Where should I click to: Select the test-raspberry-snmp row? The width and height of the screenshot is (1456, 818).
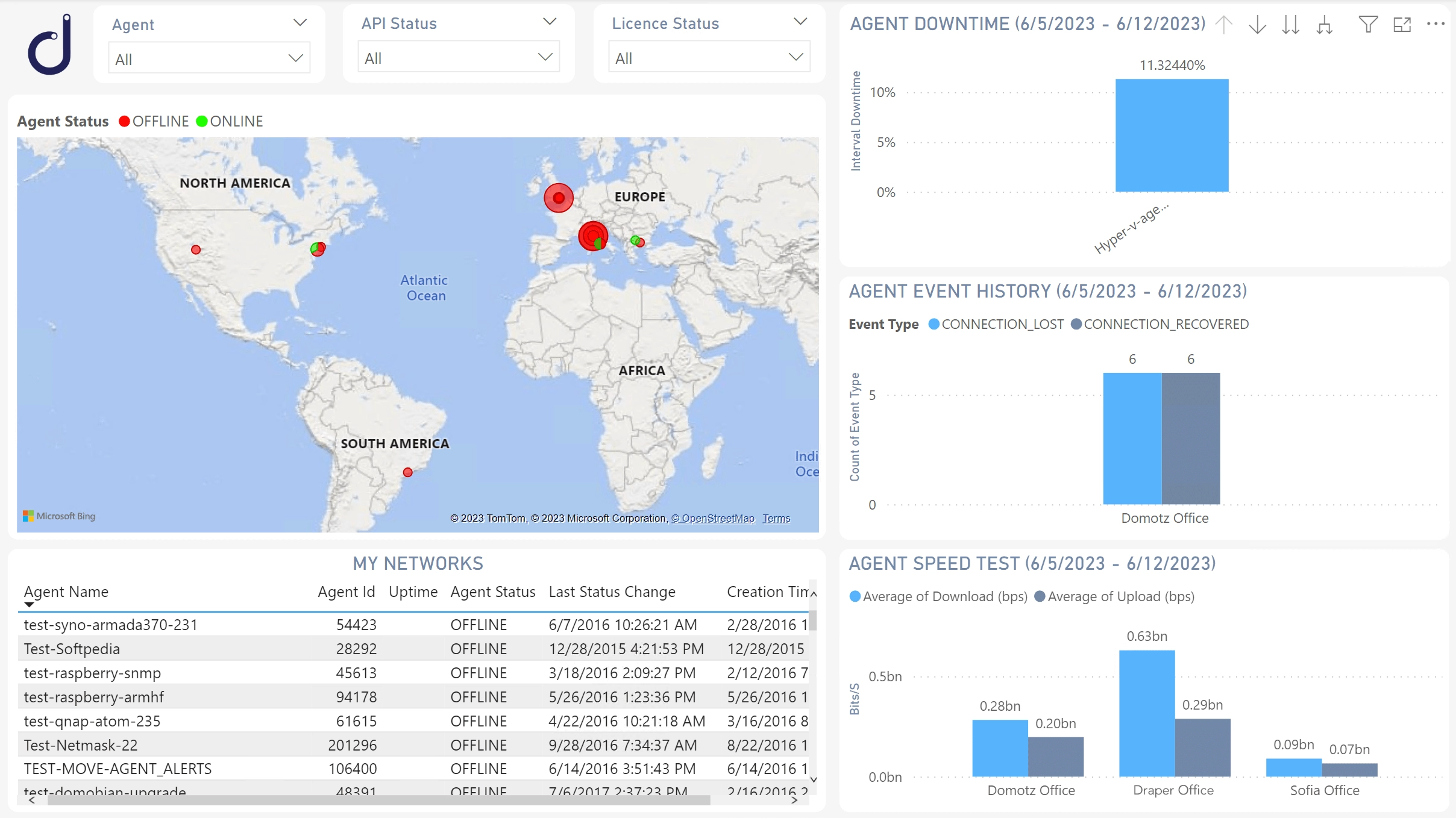pos(413,673)
